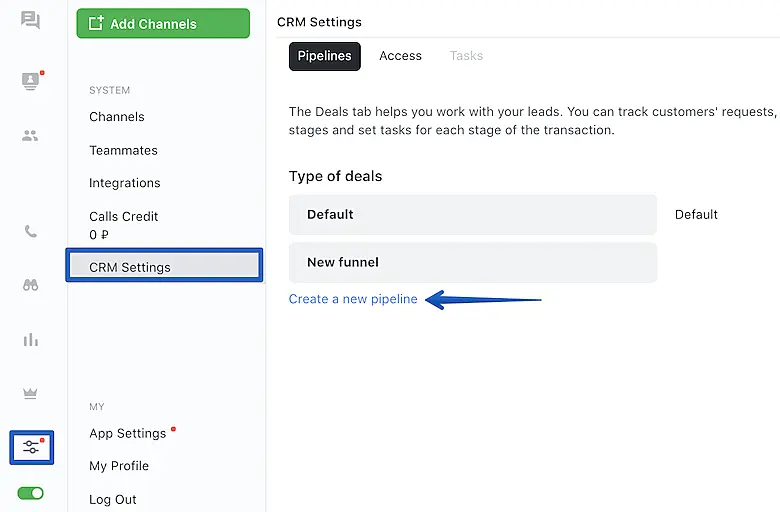780x512 pixels.
Task: Switch to the Pipelines tab
Action: click(324, 56)
